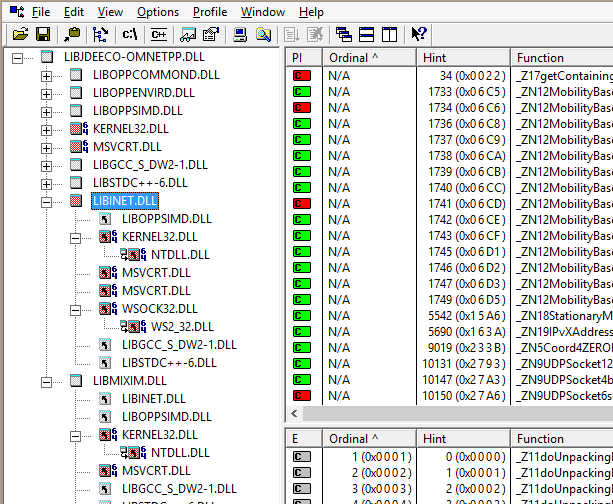The height and width of the screenshot is (504, 613).
Task: Select the NTDLL.DLL node under LIBINET.DLL
Action: tap(180, 255)
